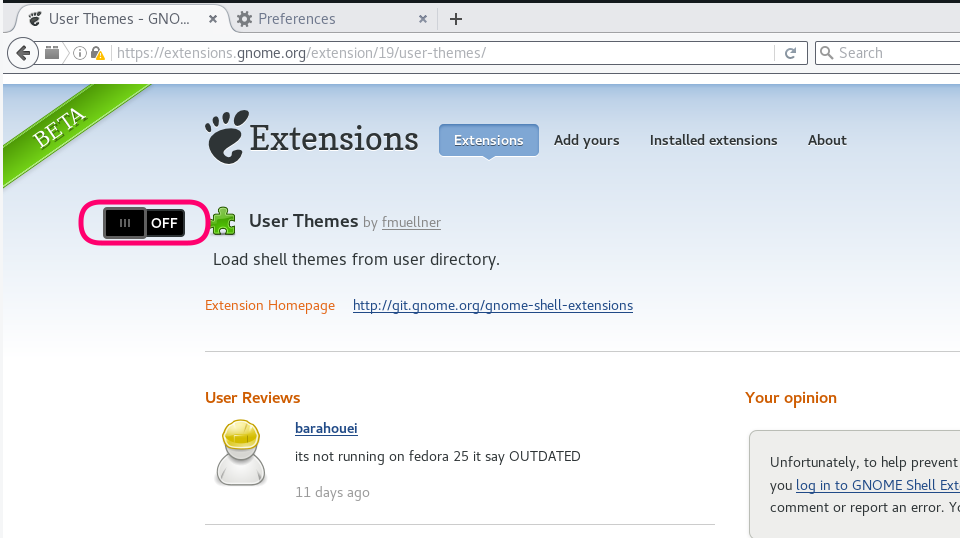Toggle the User Themes extension switch

tap(144, 223)
